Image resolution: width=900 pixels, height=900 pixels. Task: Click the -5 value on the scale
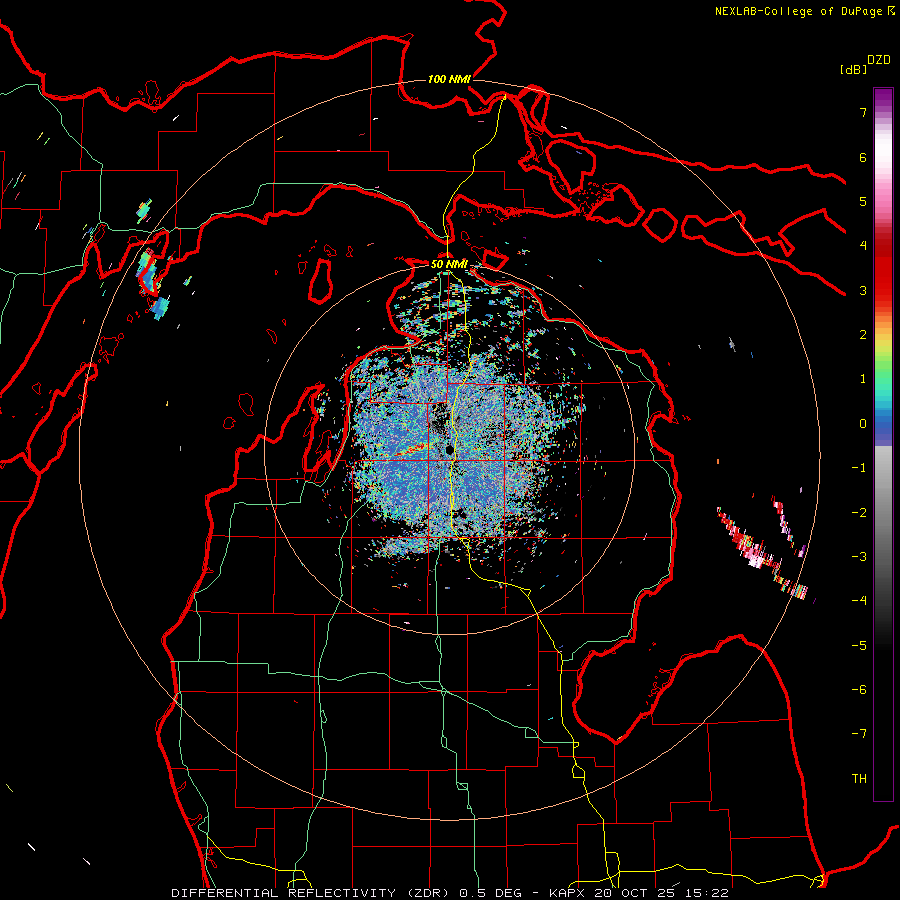(x=859, y=646)
